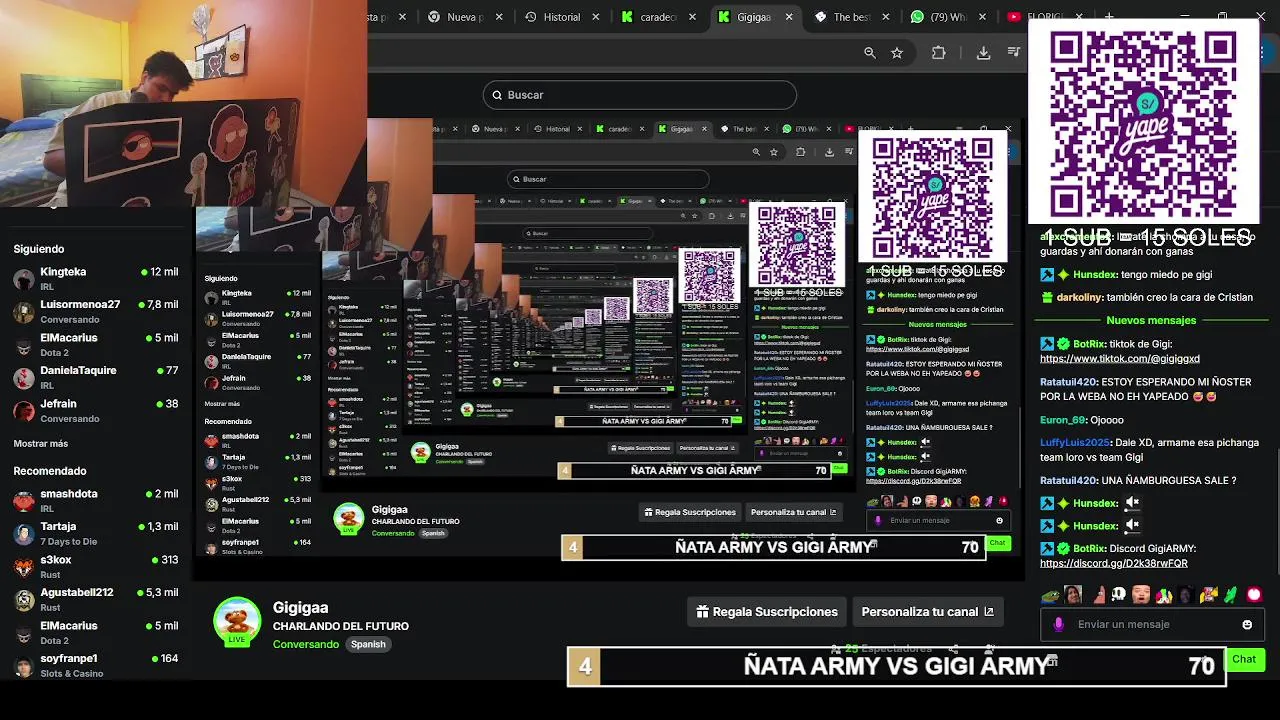The height and width of the screenshot is (720, 1280).
Task: Click Tartaja's avatar in Recomendado
Action: point(24,534)
